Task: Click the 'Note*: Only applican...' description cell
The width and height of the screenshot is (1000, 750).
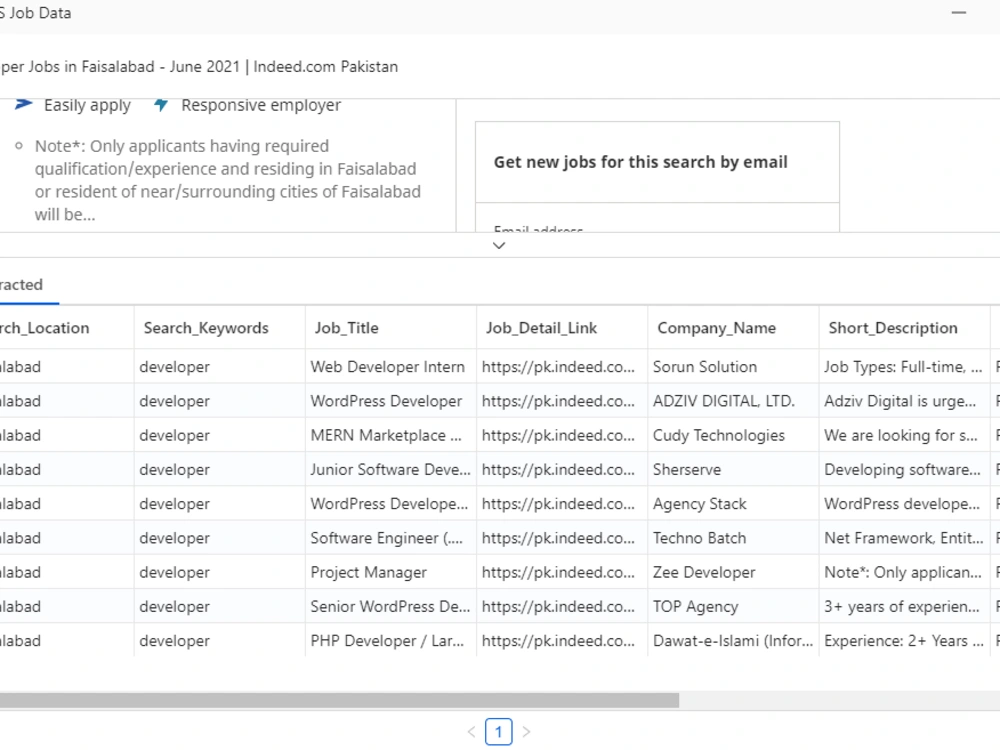Action: (904, 573)
